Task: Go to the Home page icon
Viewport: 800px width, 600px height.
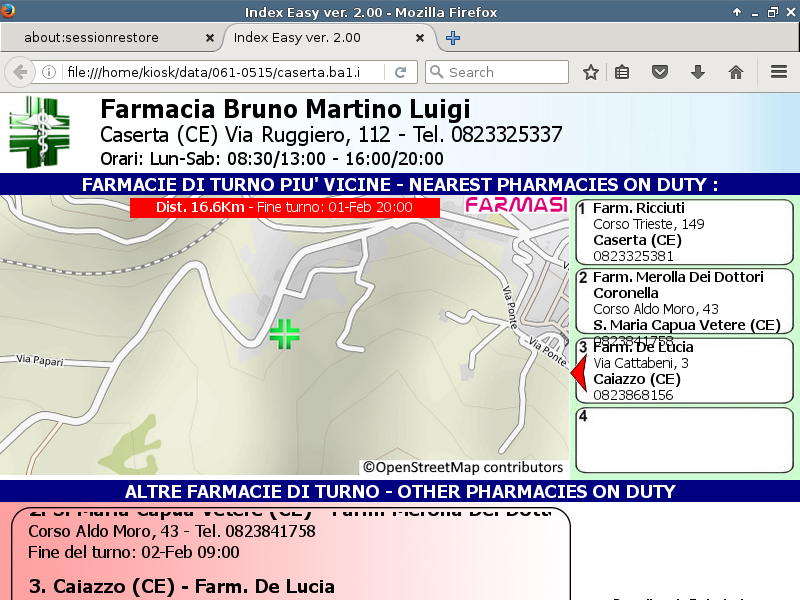Action: click(736, 72)
